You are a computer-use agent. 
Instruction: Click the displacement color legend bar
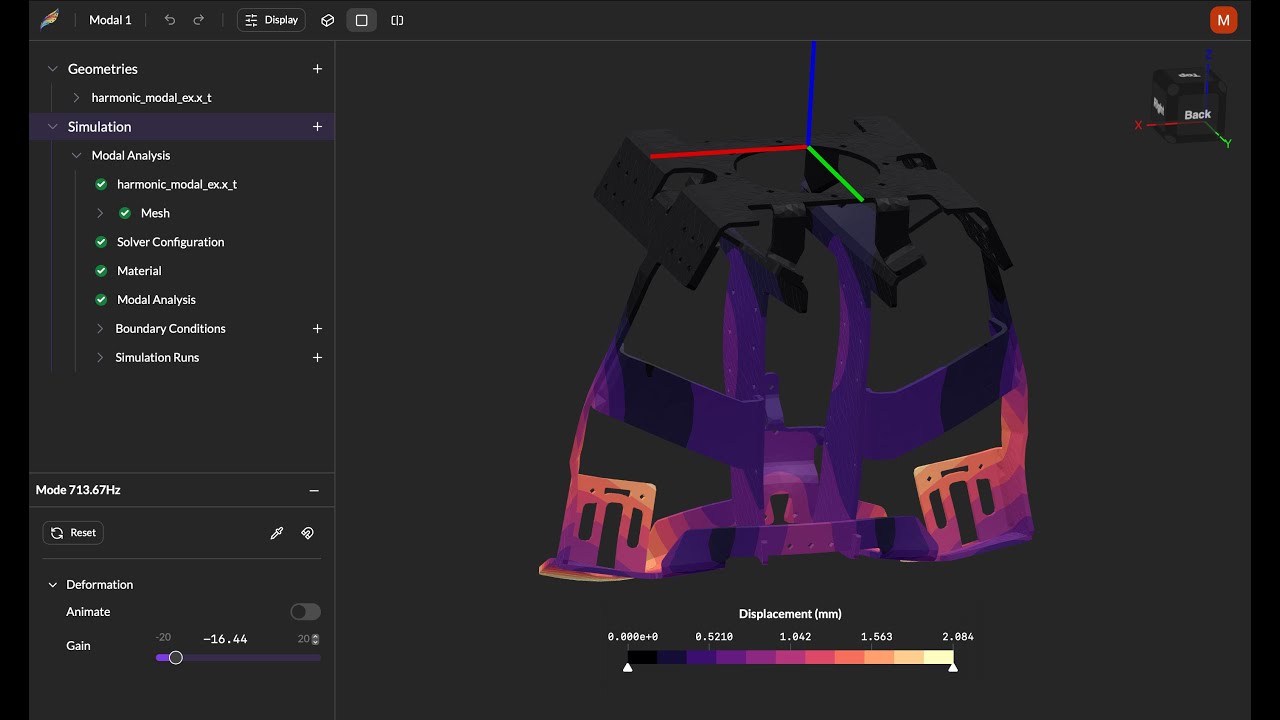tap(790, 657)
